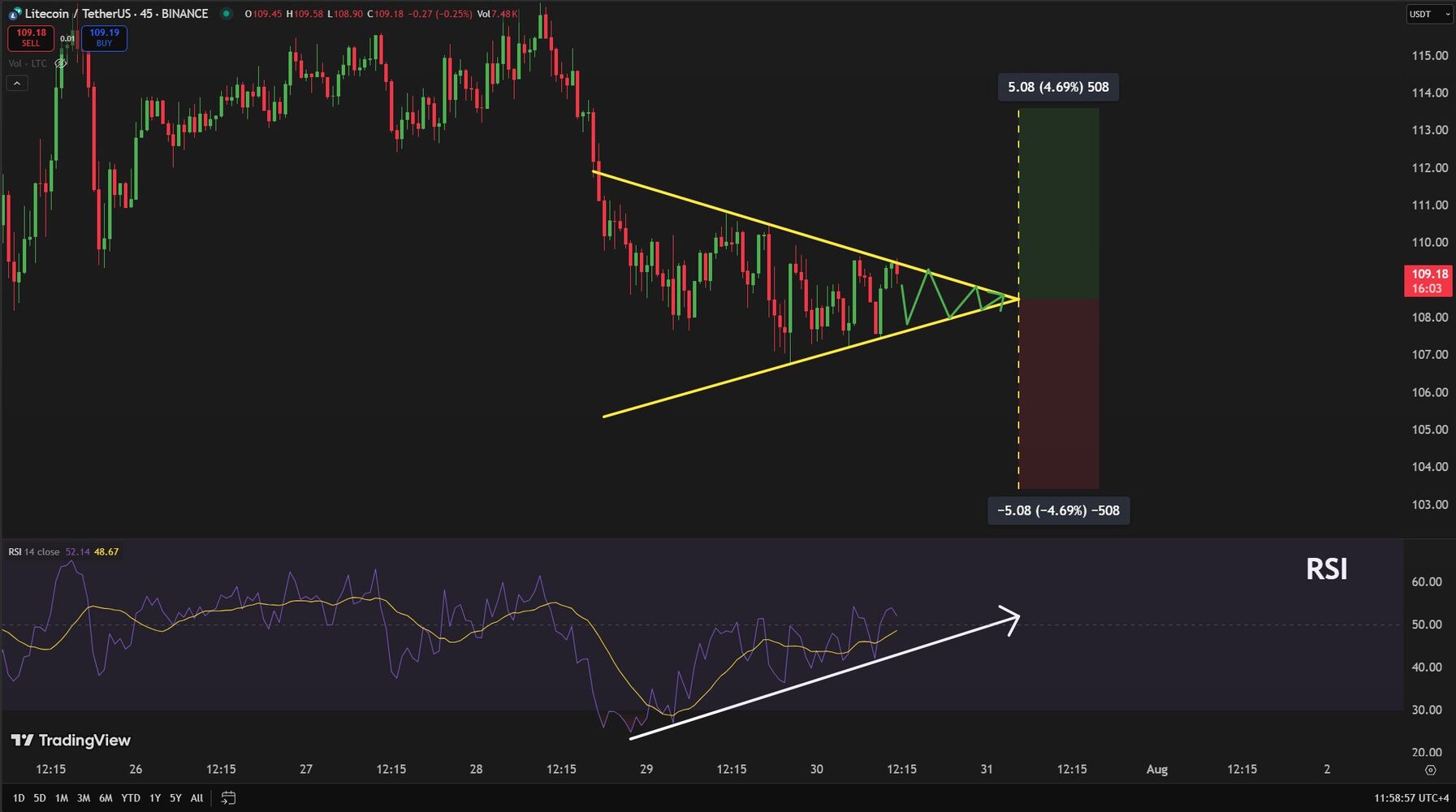This screenshot has width=1456, height=812.
Task: Open the go-to-date calendar icon
Action: pos(228,798)
